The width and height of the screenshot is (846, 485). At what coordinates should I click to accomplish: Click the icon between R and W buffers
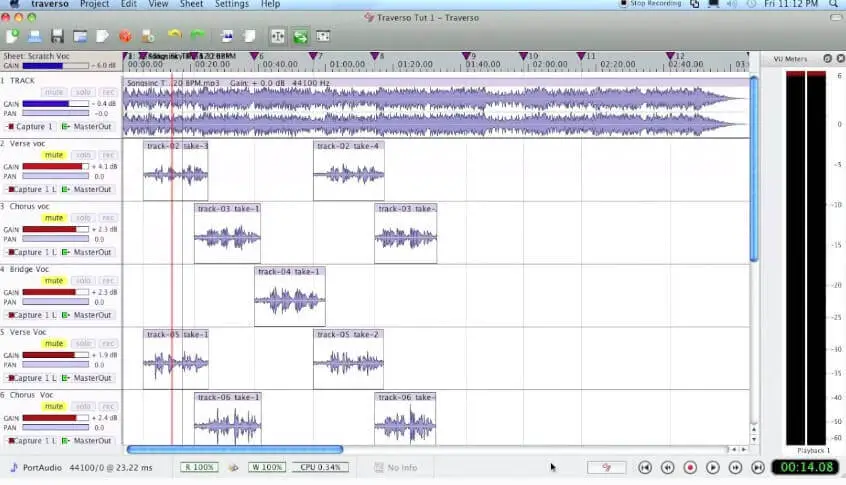point(233,467)
